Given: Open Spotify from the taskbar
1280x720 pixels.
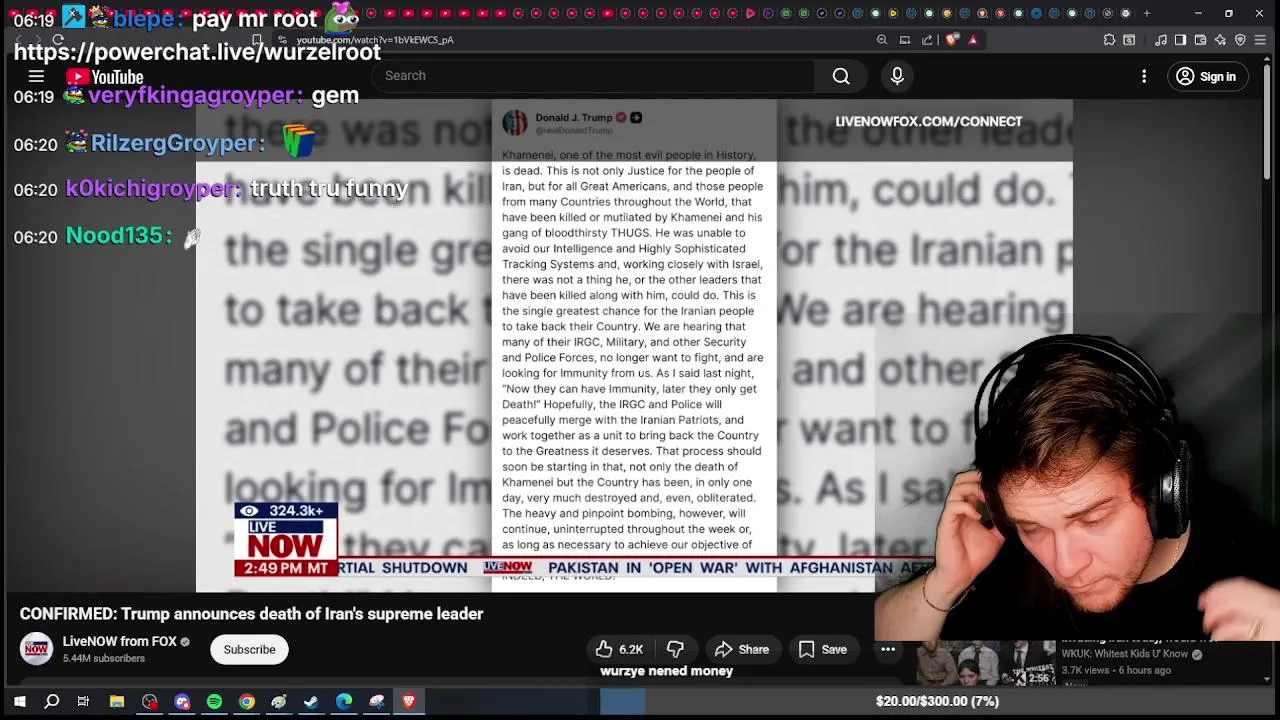Looking at the screenshot, I should coord(214,702).
